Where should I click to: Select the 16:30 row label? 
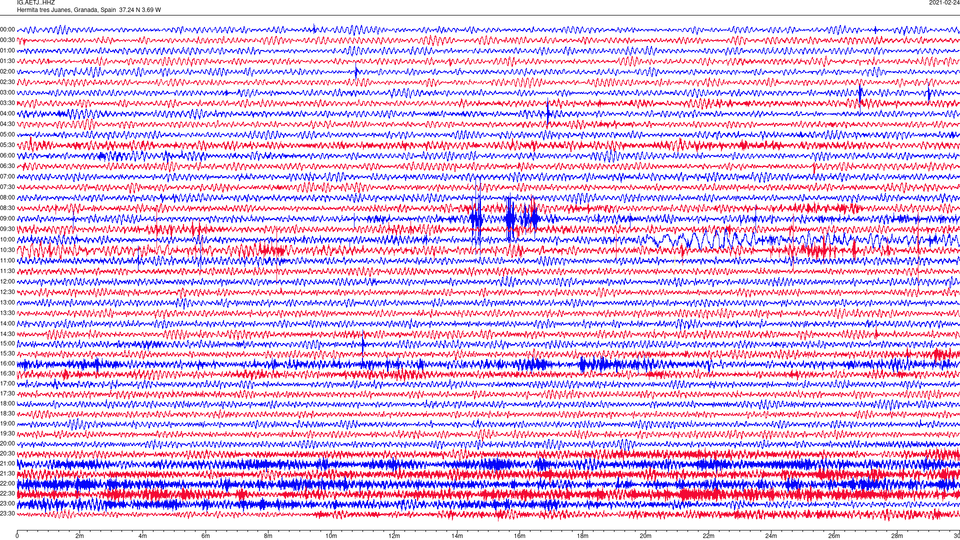click(x=7, y=373)
